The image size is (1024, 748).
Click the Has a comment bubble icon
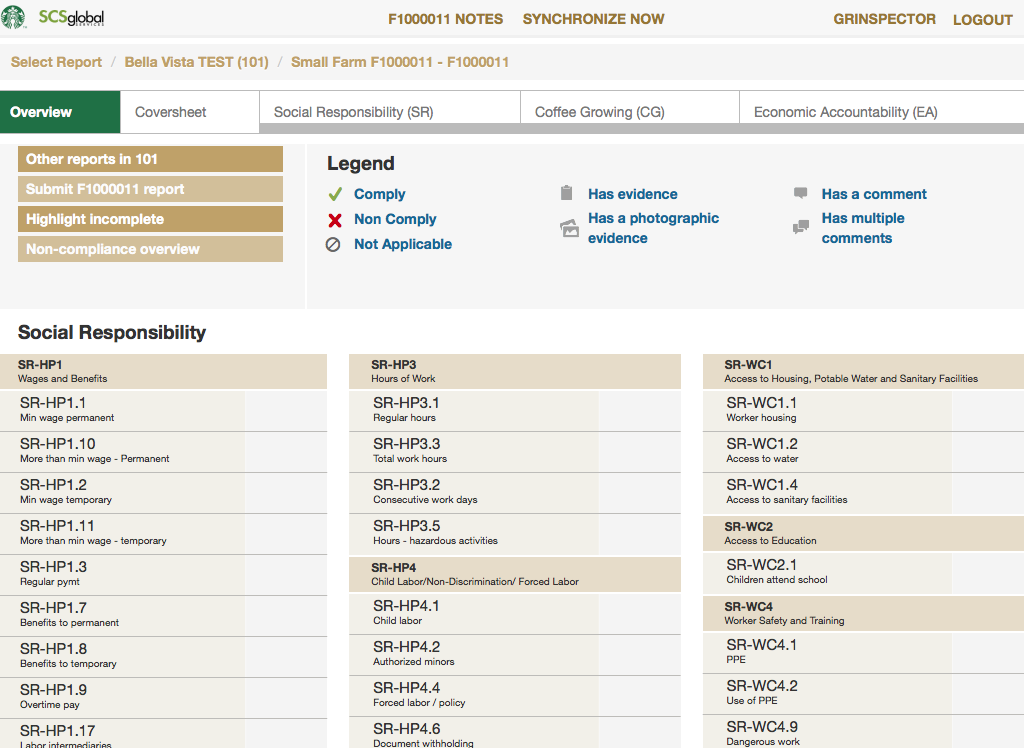(801, 194)
